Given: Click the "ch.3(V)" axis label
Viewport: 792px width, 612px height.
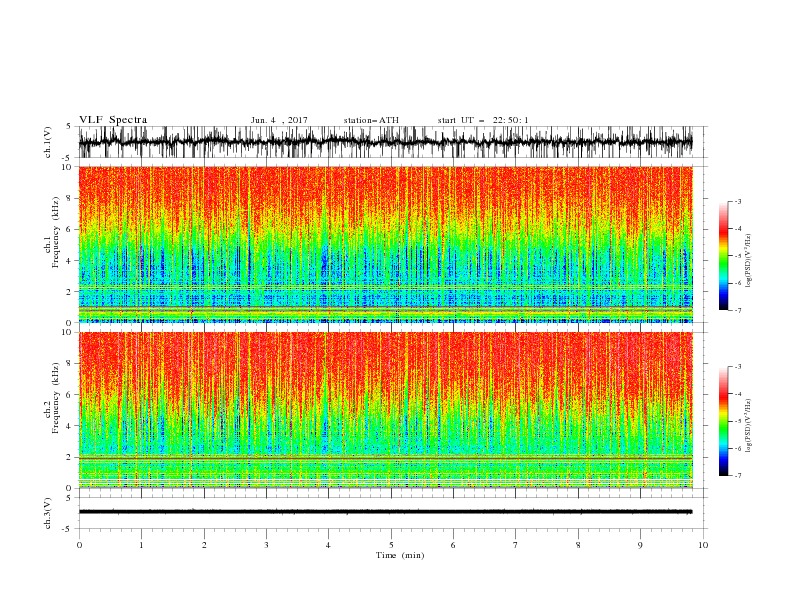Looking at the screenshot, I should (x=48, y=513).
